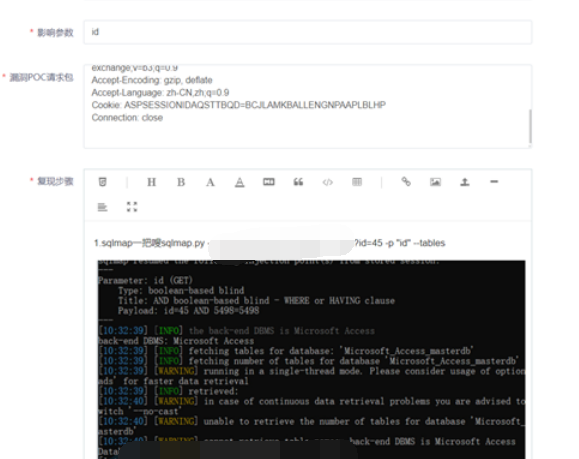
Task: Open text highlight with underlined A icon
Action: click(x=240, y=182)
